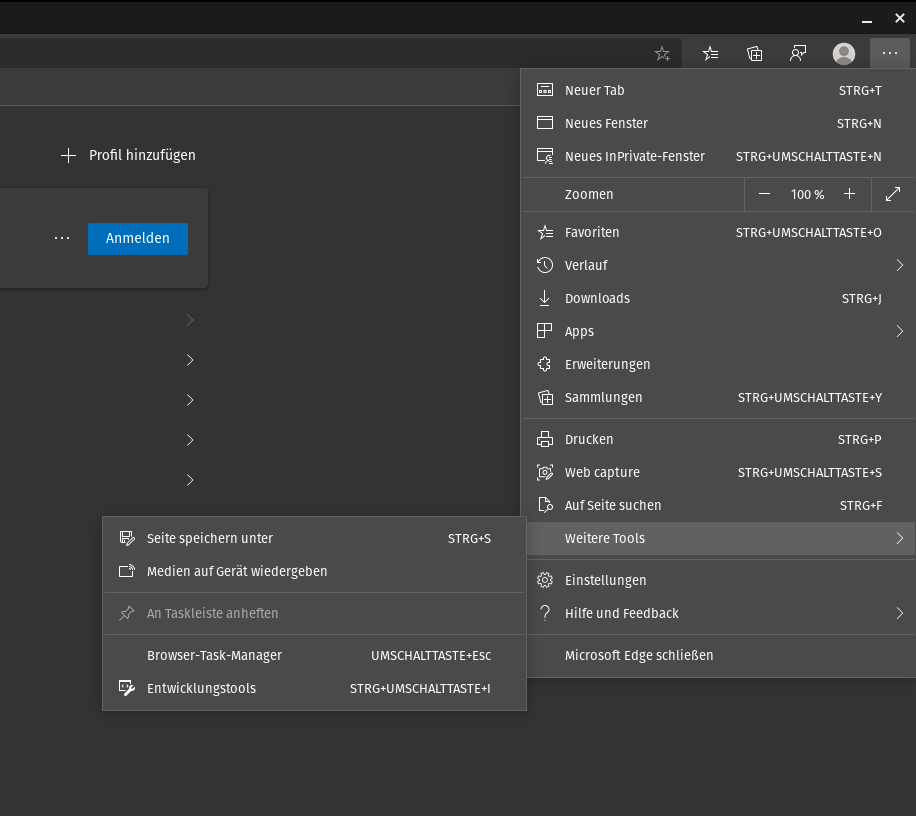Viewport: 916px width, 816px height.
Task: Click the STRG+F shortcut text
Action: pyautogui.click(x=861, y=506)
